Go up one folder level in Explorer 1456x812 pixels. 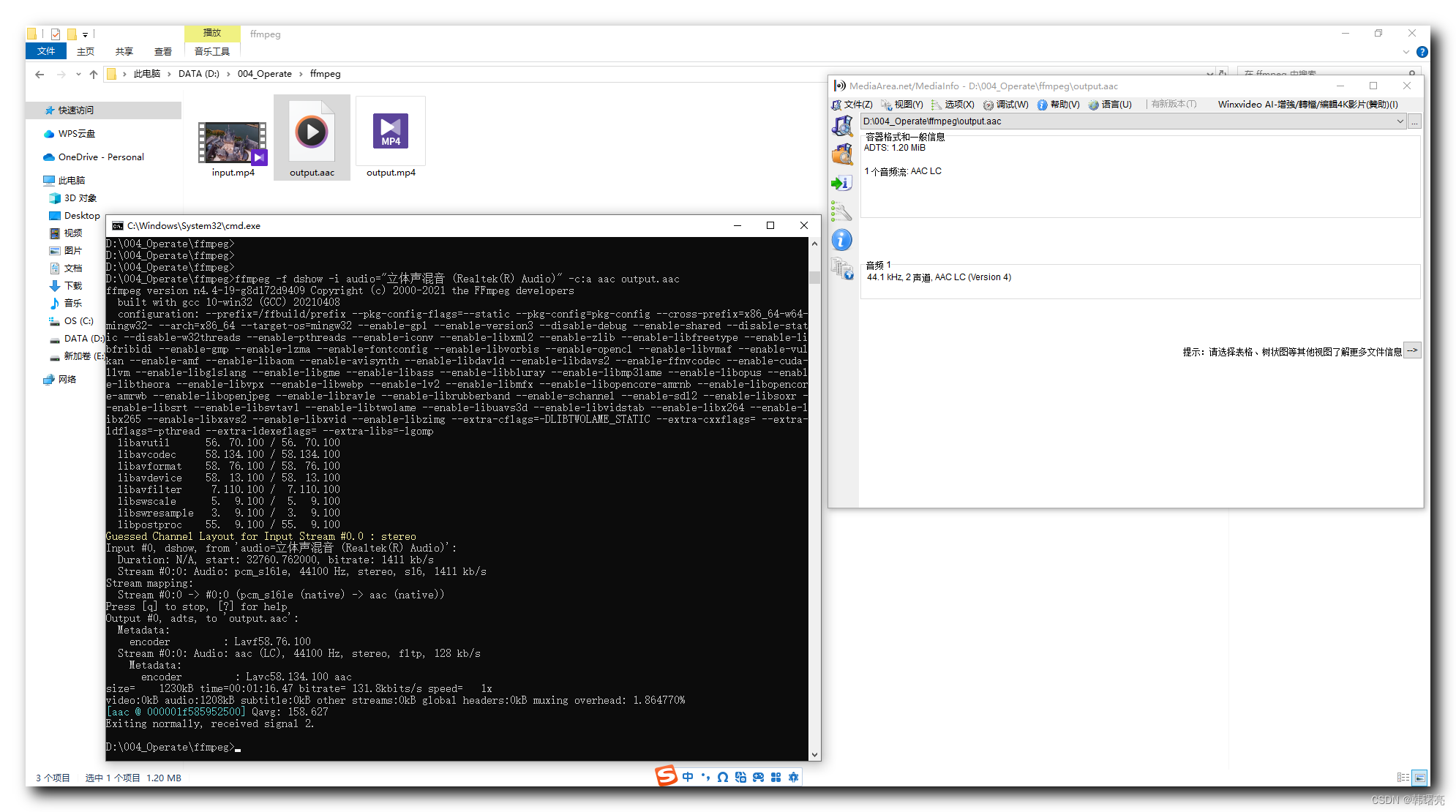pyautogui.click(x=94, y=74)
